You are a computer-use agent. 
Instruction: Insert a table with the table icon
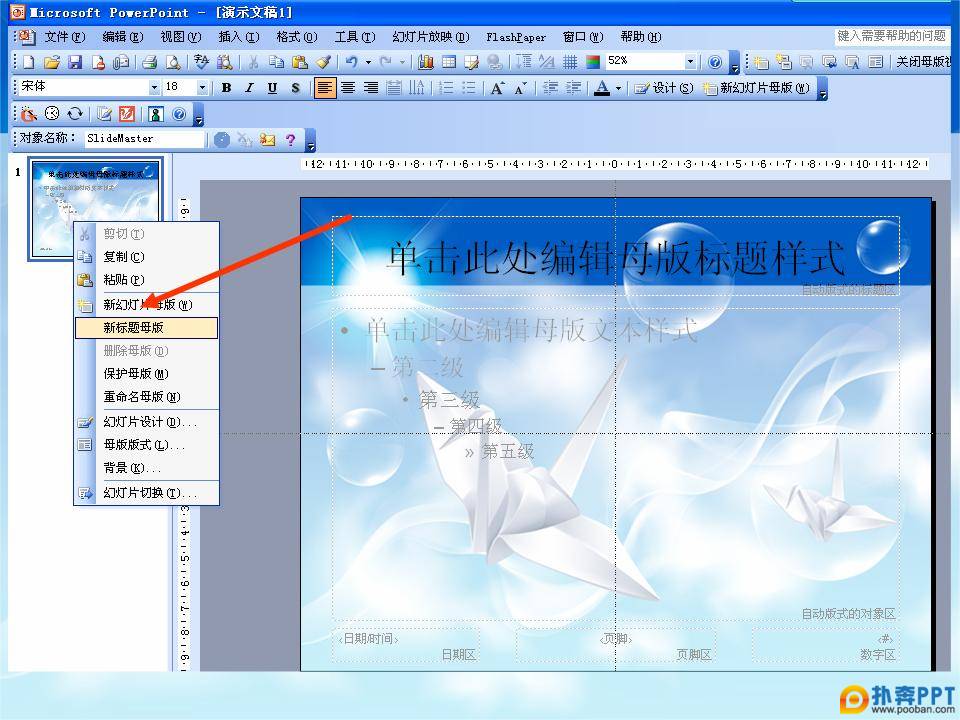tap(449, 62)
